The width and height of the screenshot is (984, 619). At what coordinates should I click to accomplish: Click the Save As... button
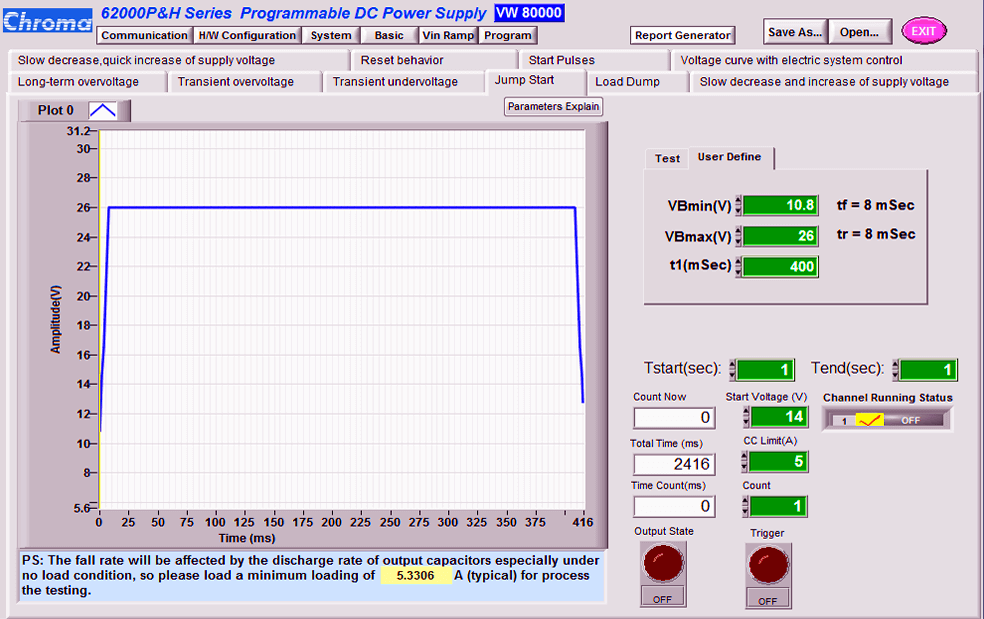(795, 32)
